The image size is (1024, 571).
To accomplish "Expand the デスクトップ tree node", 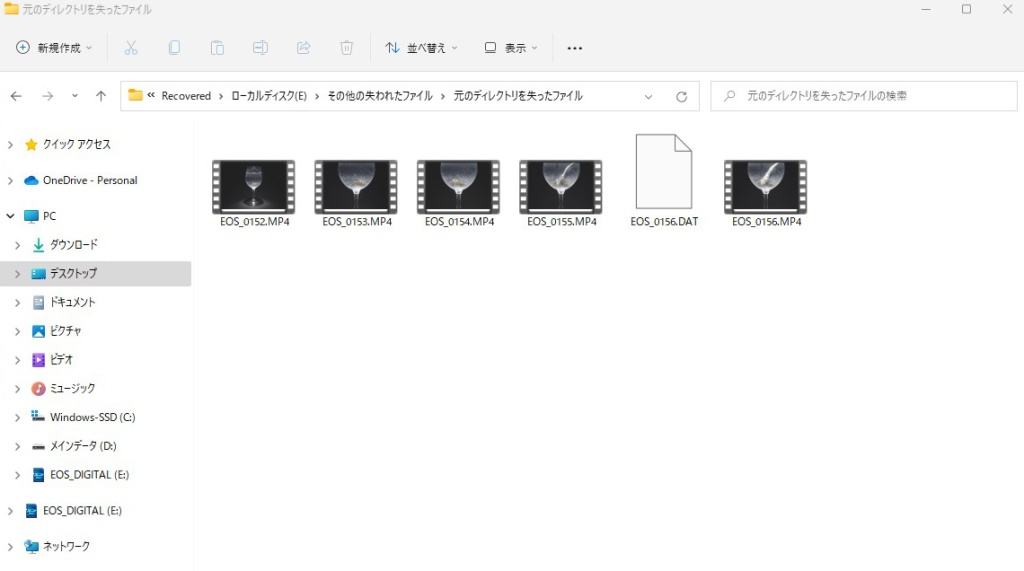I will click(18, 274).
